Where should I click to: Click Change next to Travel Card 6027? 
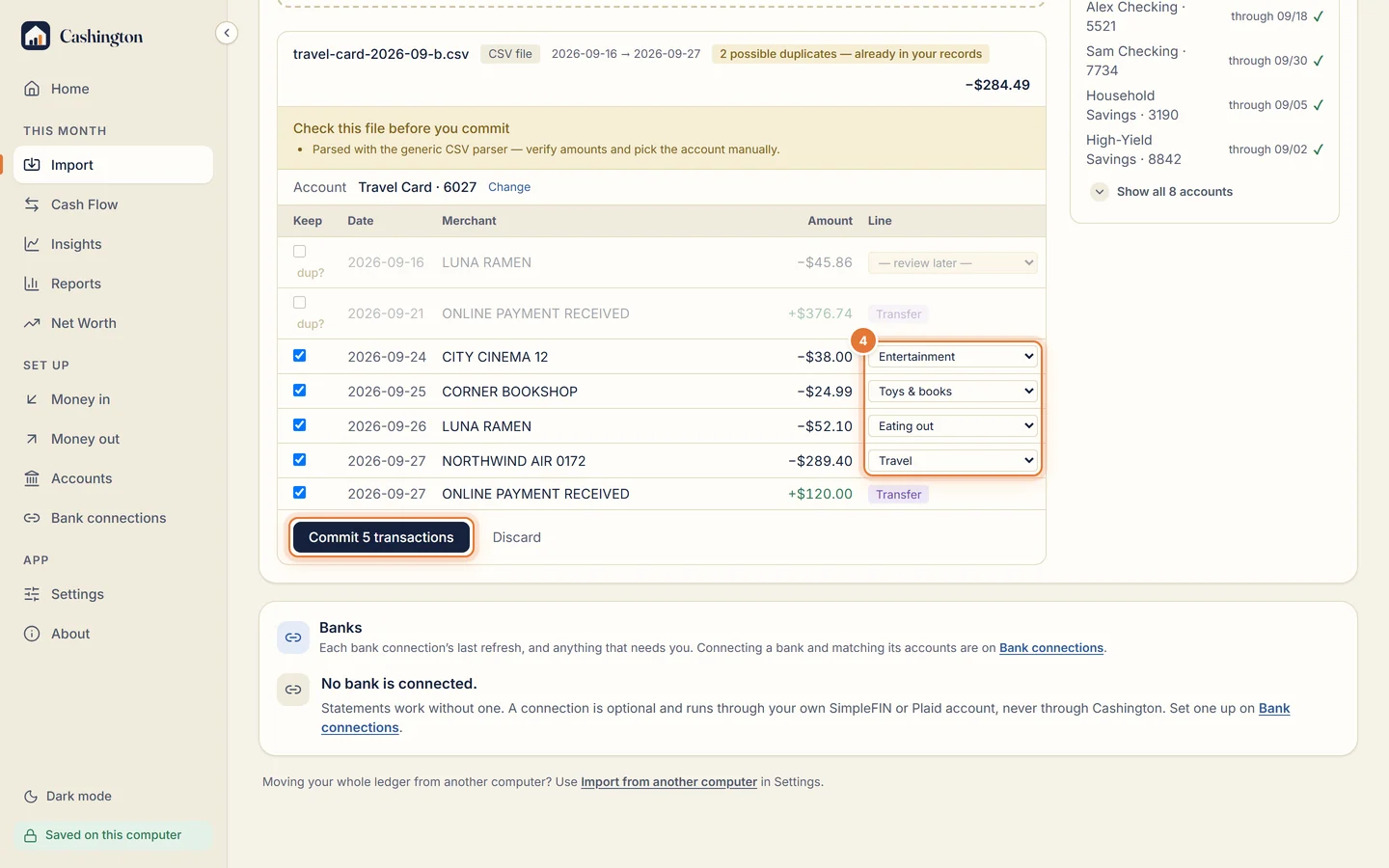509,187
